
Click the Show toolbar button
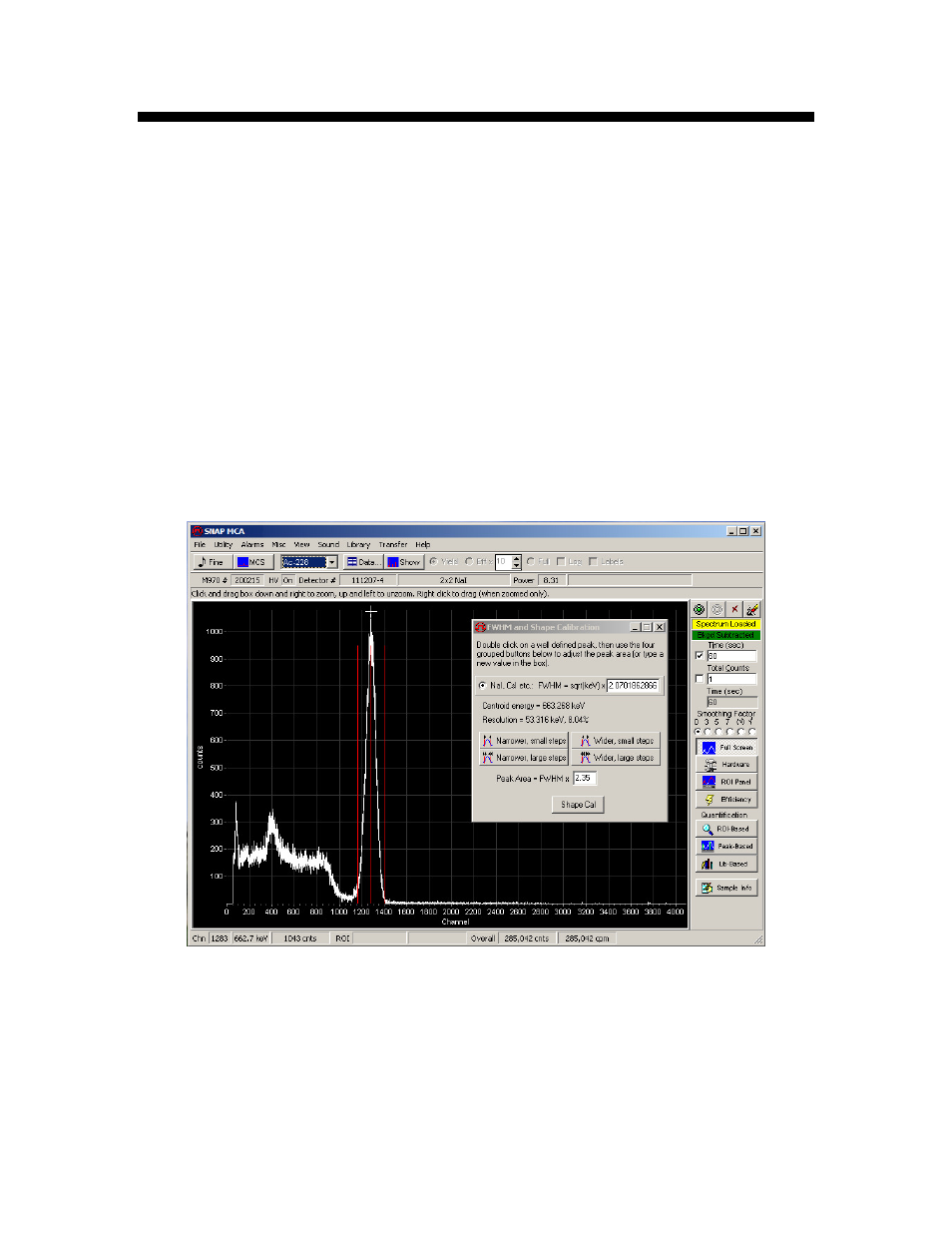pyautogui.click(x=404, y=562)
